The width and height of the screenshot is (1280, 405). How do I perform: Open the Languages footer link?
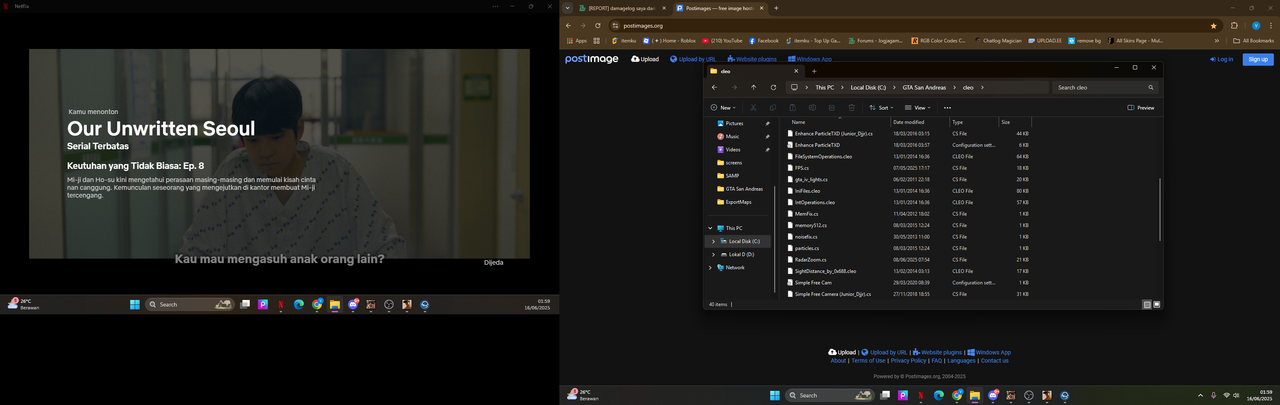click(x=961, y=360)
